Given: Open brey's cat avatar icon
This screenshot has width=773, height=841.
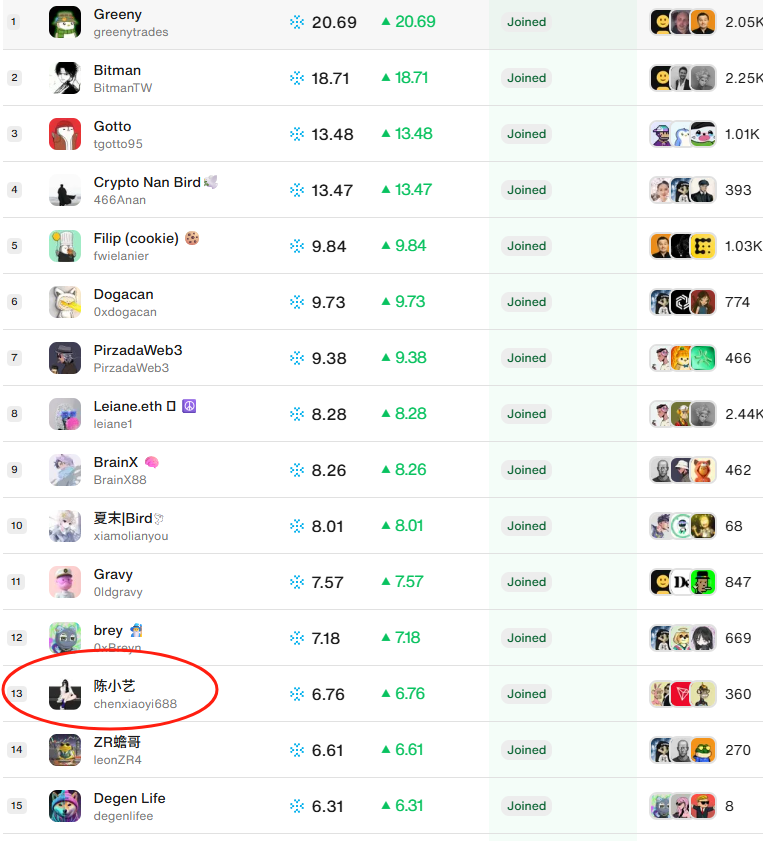Looking at the screenshot, I should coord(65,638).
